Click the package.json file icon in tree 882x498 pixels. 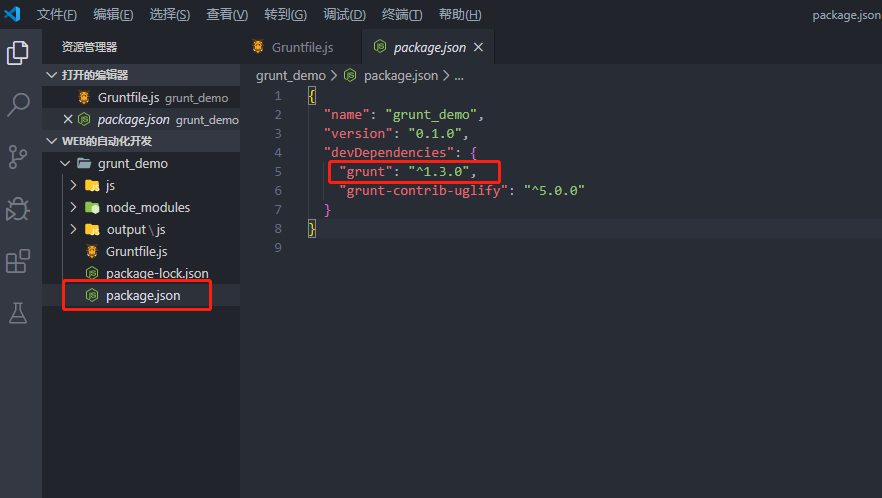point(92,295)
